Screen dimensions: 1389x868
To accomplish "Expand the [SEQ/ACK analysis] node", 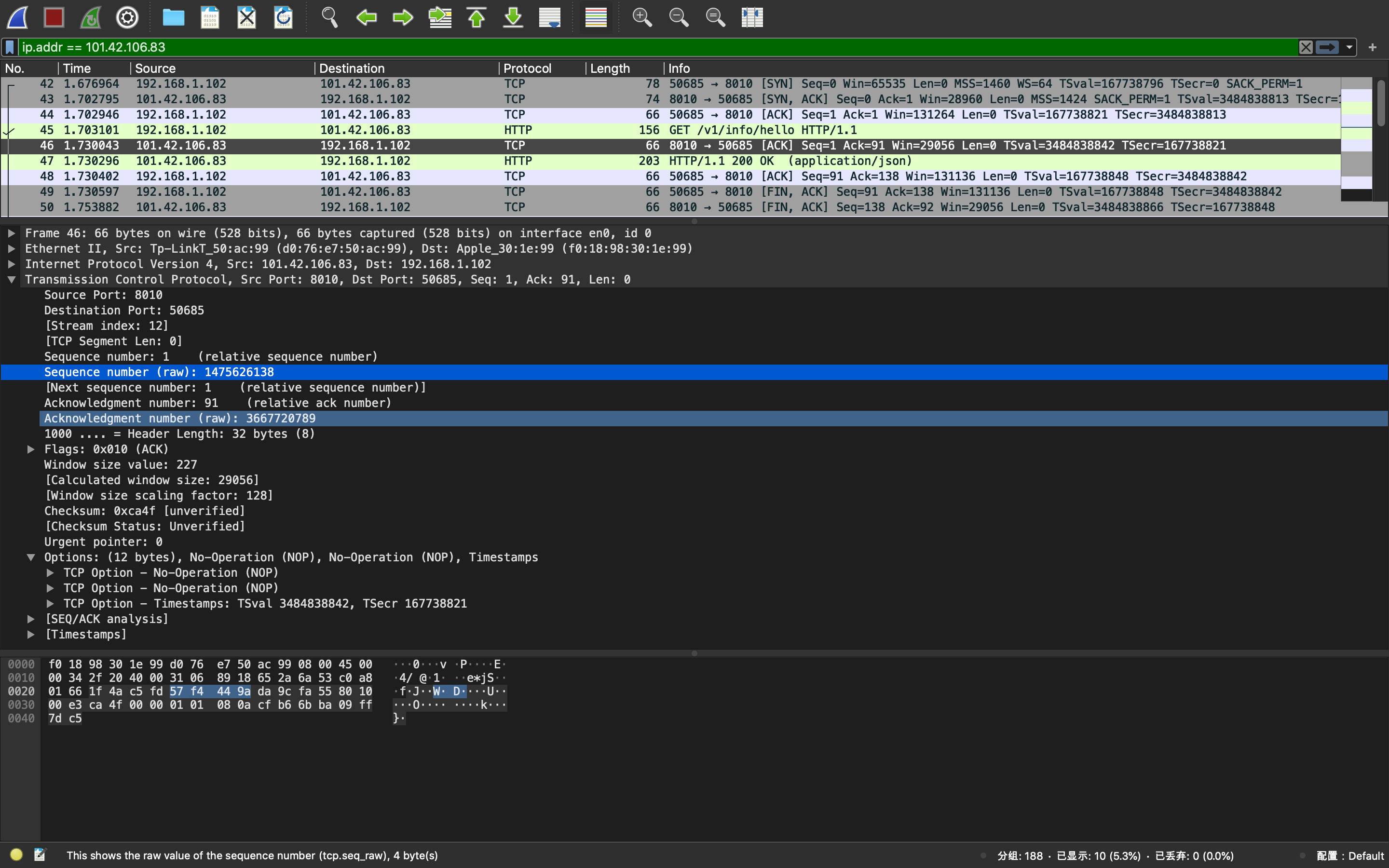I will 31,620.
